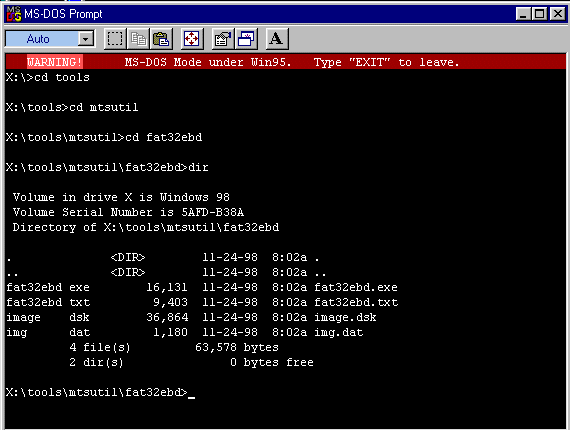Open the Properties toolbar icon

223,39
